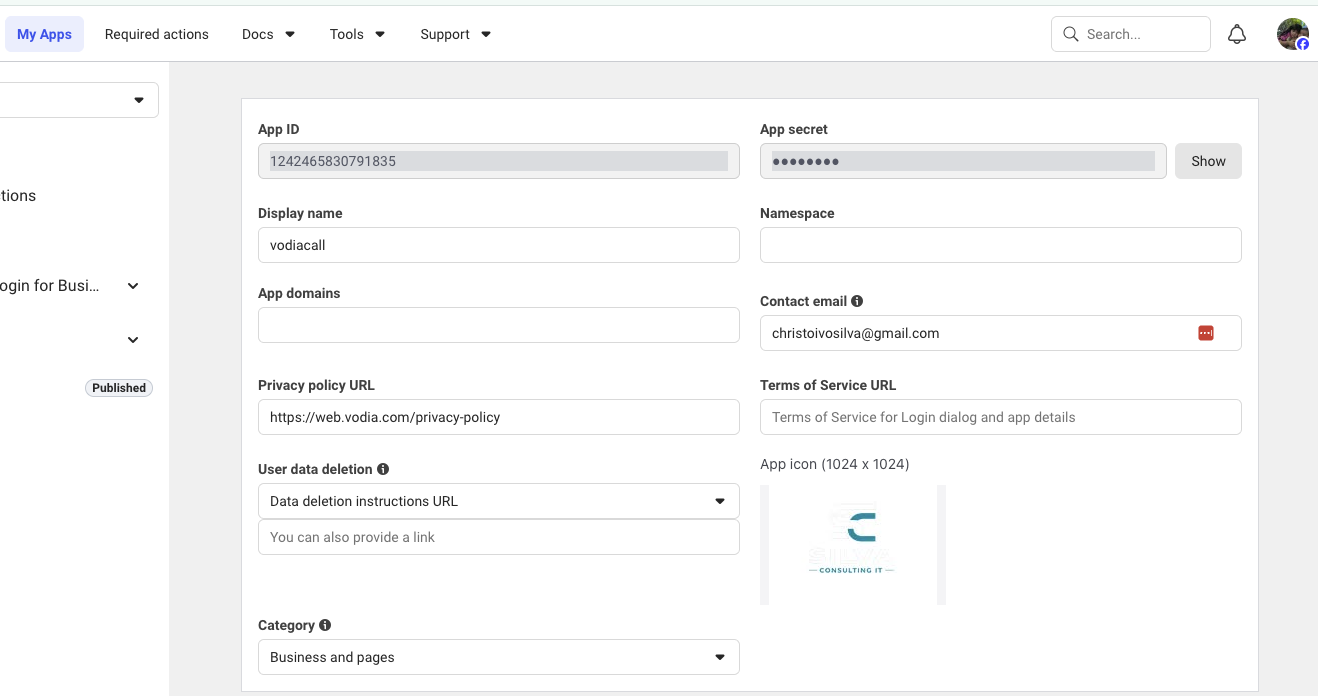Go to the My Apps tab
1318x696 pixels.
coord(44,34)
